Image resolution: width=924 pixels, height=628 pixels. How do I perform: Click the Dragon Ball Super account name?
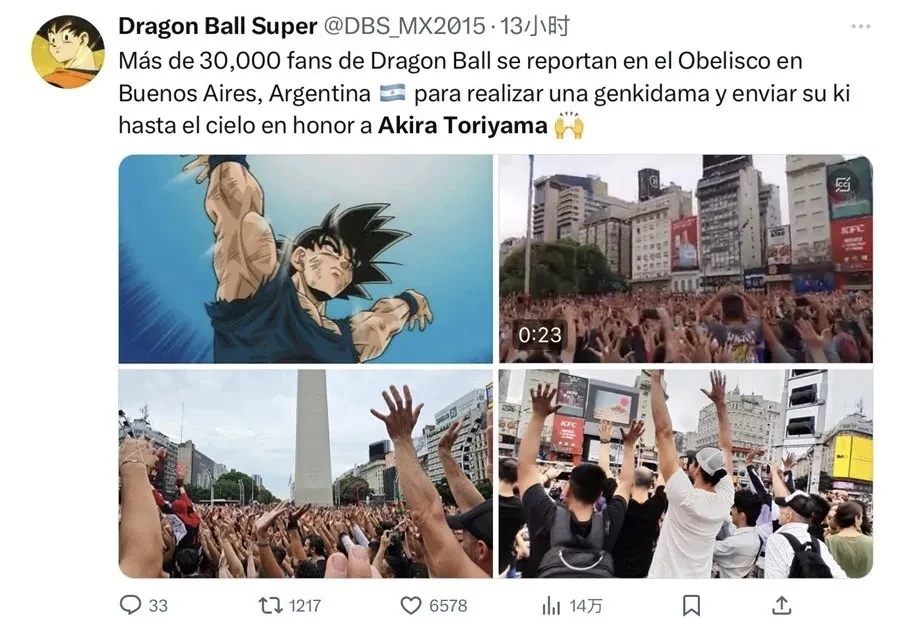(217, 27)
